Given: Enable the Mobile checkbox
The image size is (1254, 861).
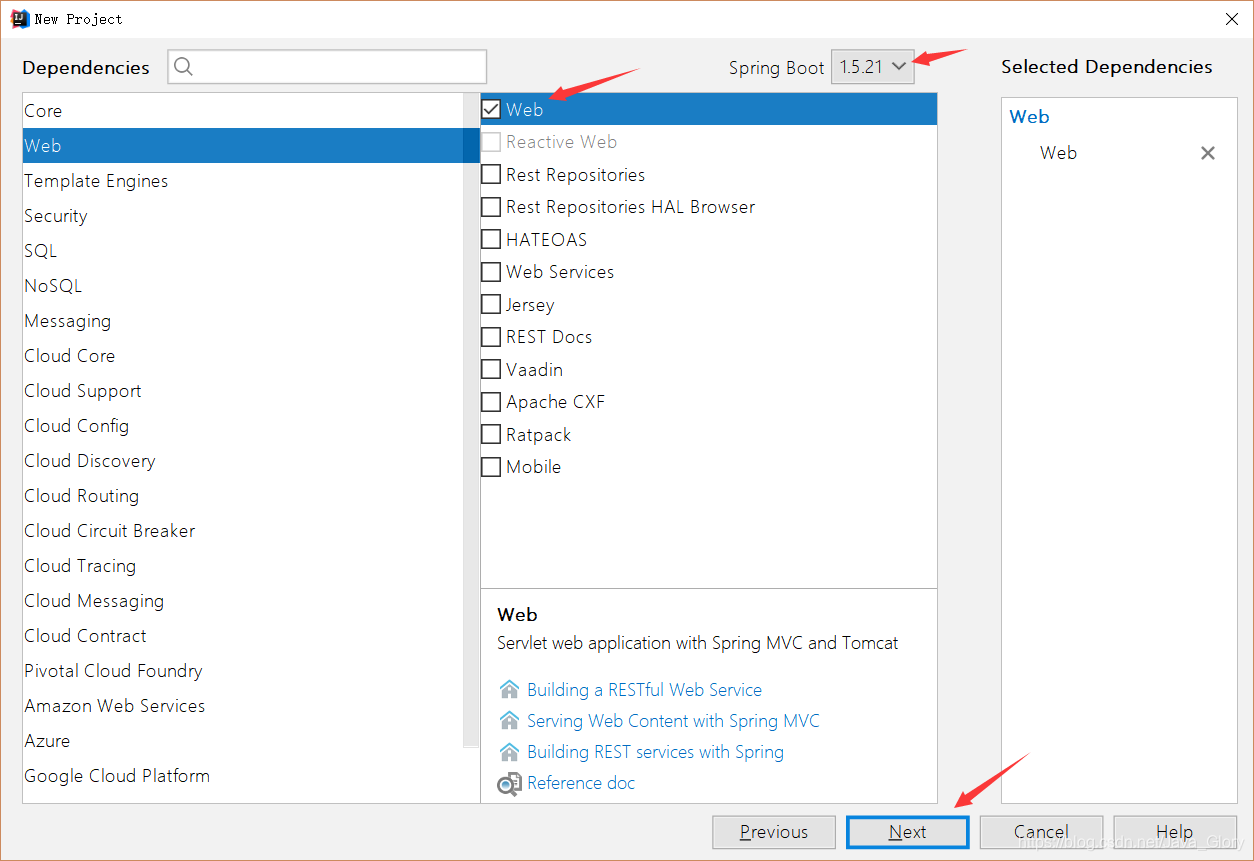Looking at the screenshot, I should pyautogui.click(x=491, y=467).
